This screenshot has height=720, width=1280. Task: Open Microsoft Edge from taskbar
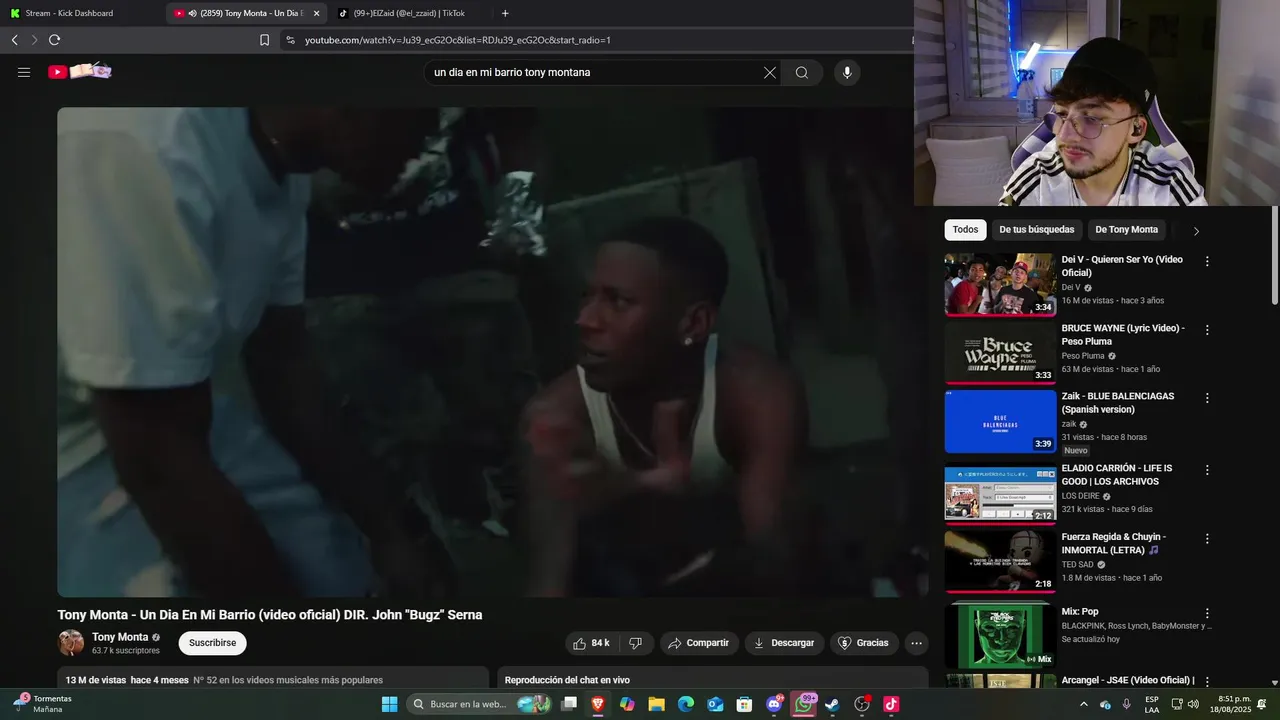(x=686, y=704)
